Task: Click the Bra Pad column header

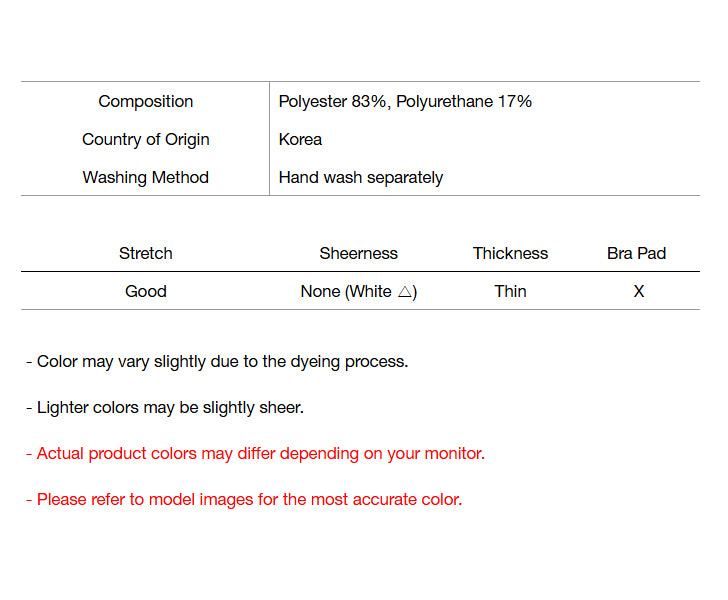Action: [x=637, y=254]
